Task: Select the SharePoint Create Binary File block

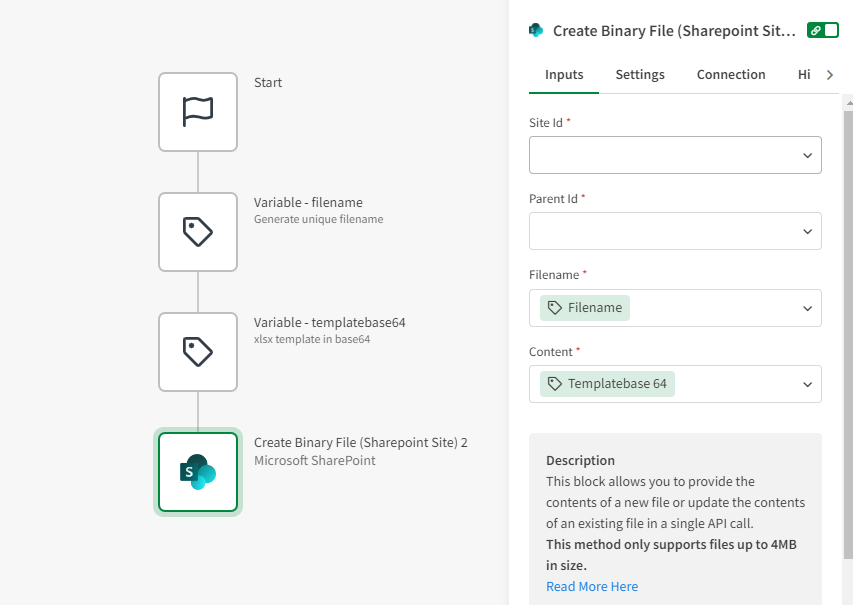Action: point(198,472)
